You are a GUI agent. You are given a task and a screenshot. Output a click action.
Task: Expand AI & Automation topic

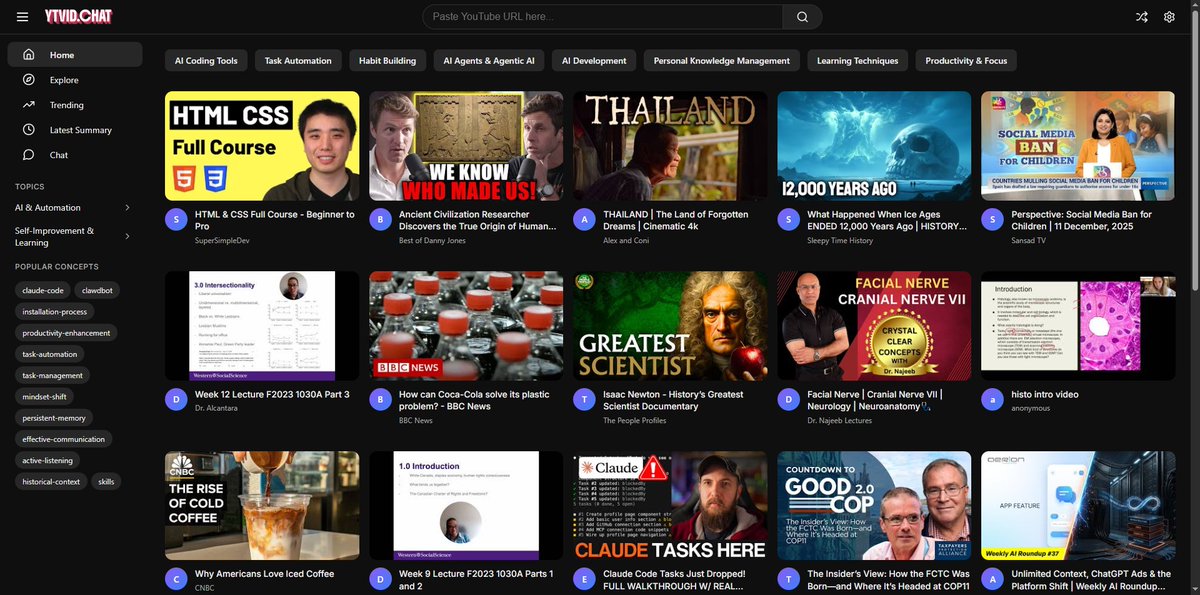74,207
